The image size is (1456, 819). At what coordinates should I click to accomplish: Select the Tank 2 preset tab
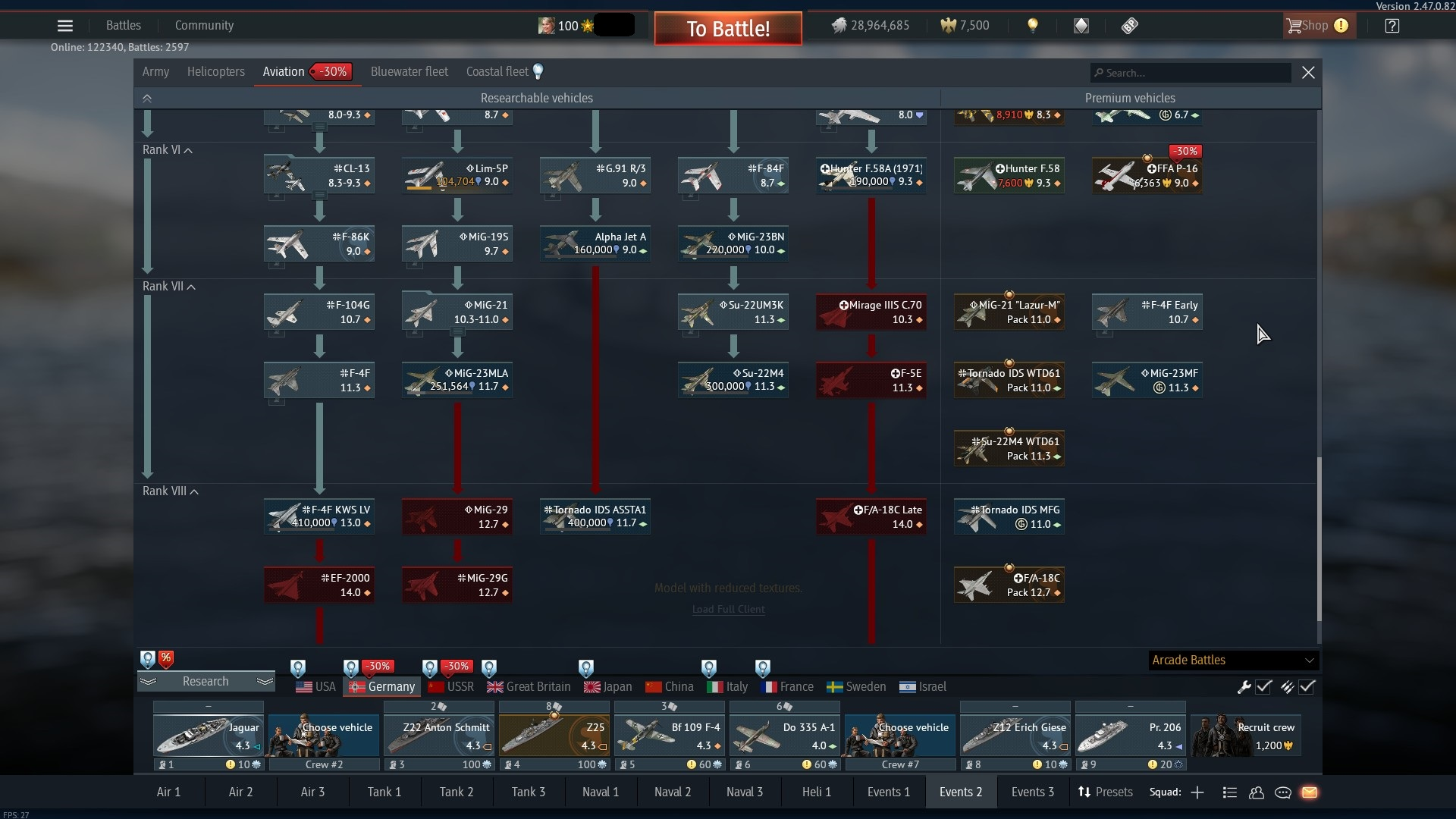coord(456,792)
